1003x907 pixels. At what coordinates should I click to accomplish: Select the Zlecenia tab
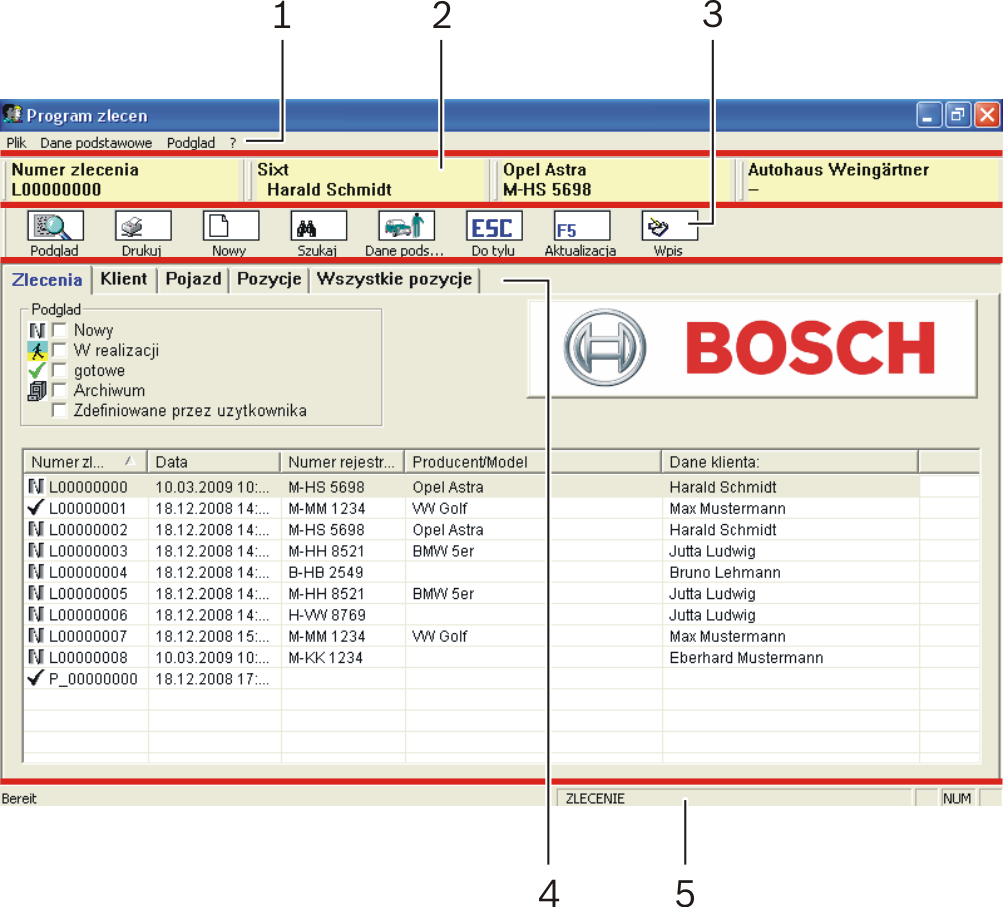[x=47, y=280]
